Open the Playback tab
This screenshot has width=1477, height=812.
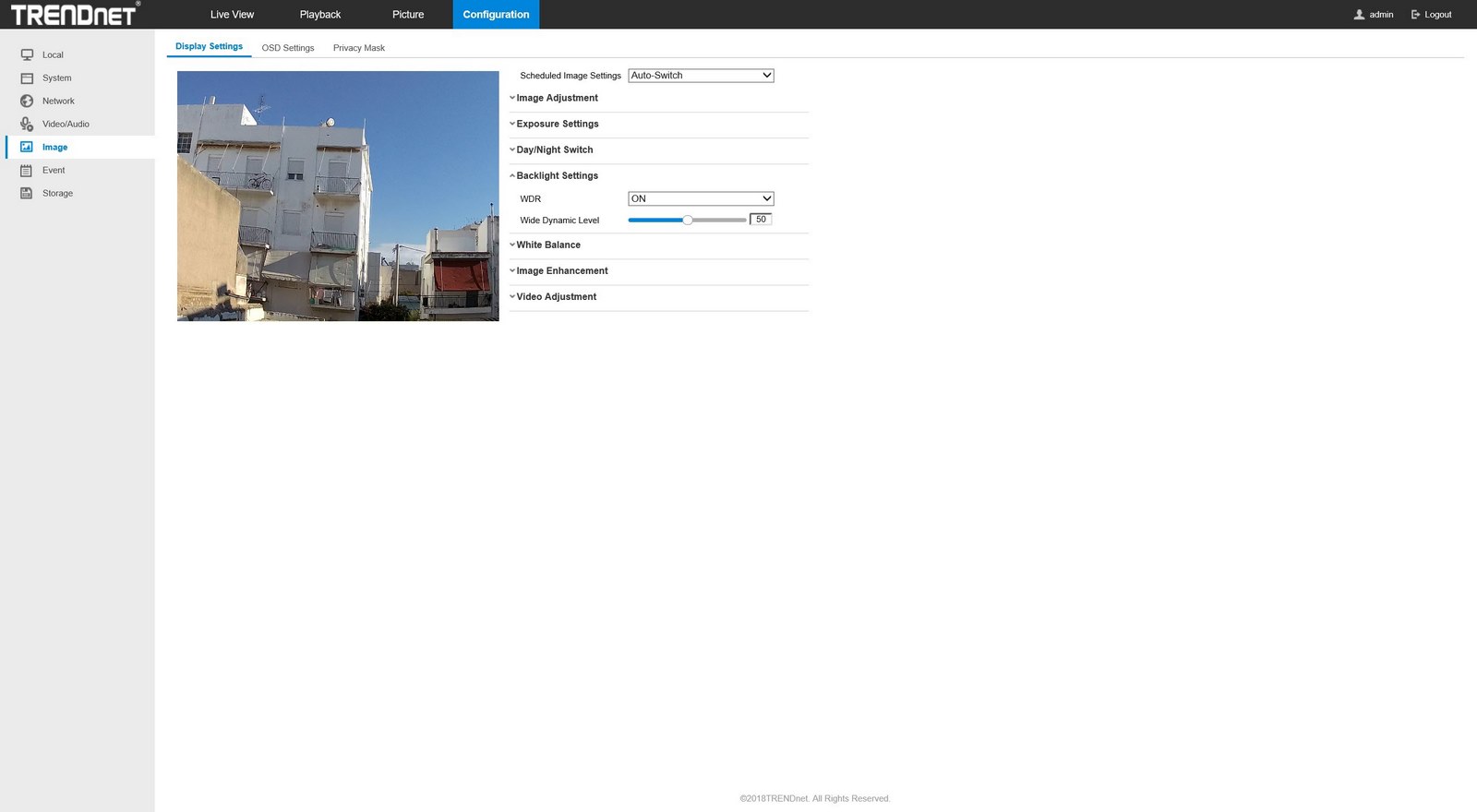coord(320,15)
